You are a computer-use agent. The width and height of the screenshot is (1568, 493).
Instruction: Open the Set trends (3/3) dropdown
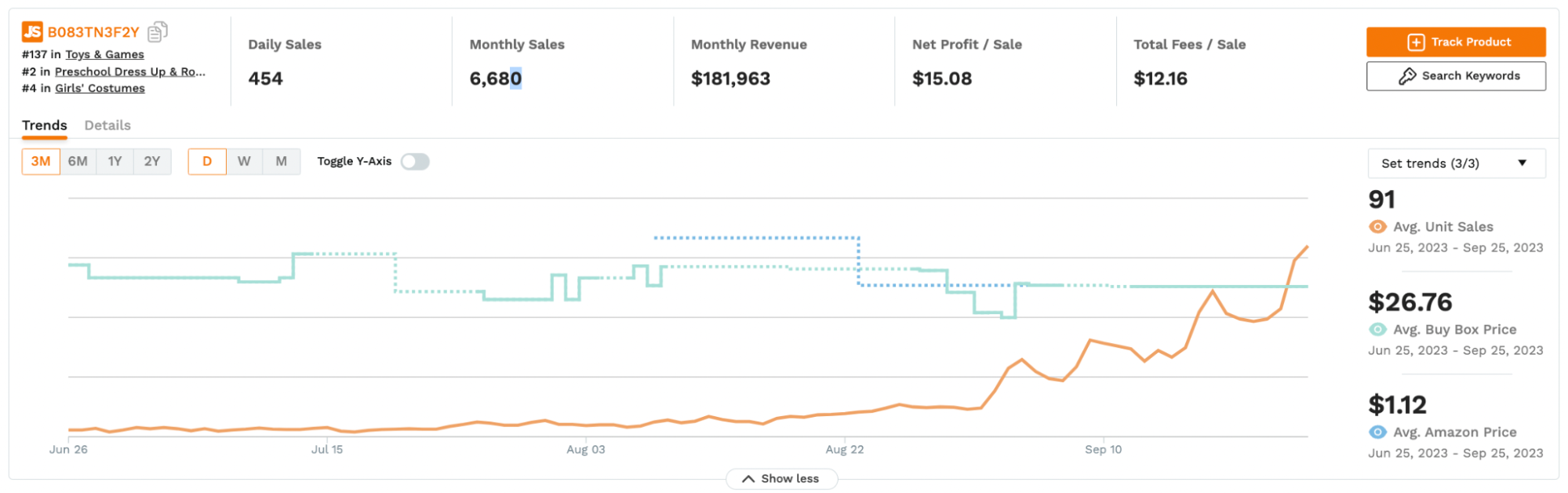[x=1455, y=163]
